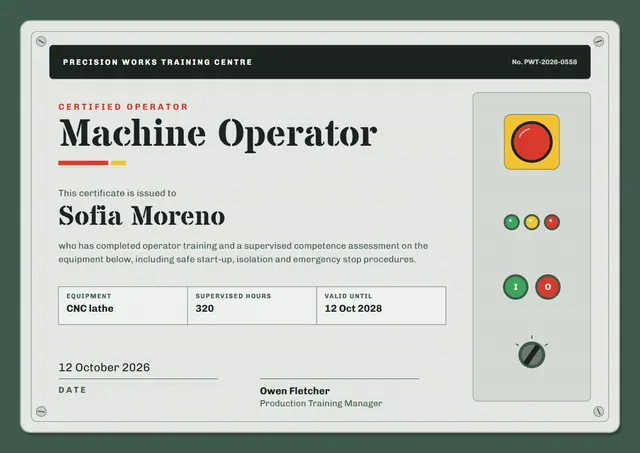Screen dimensions: 640x453
Task: Click the competence assessment description paragraph
Action: 243,253
